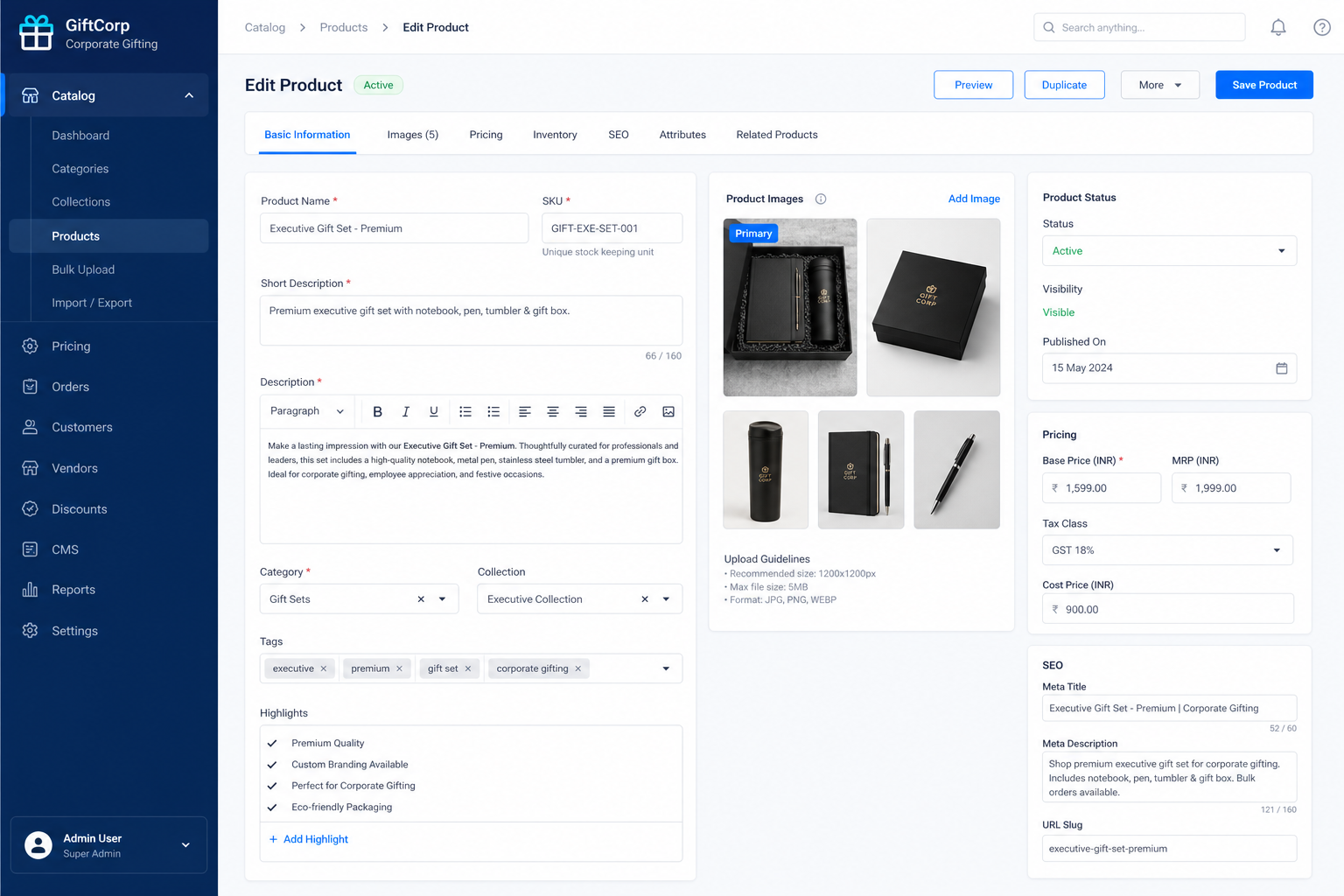Toggle the Visible visibility status

point(1059,312)
